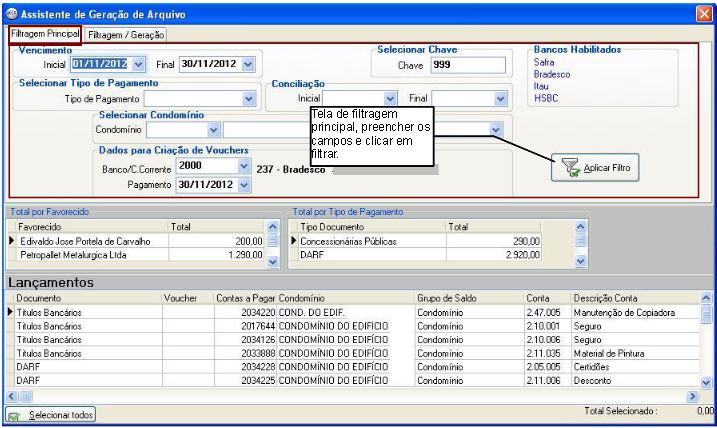Click the Aplicar Filtro funnel icon
717x428 pixels.
[x=567, y=168]
